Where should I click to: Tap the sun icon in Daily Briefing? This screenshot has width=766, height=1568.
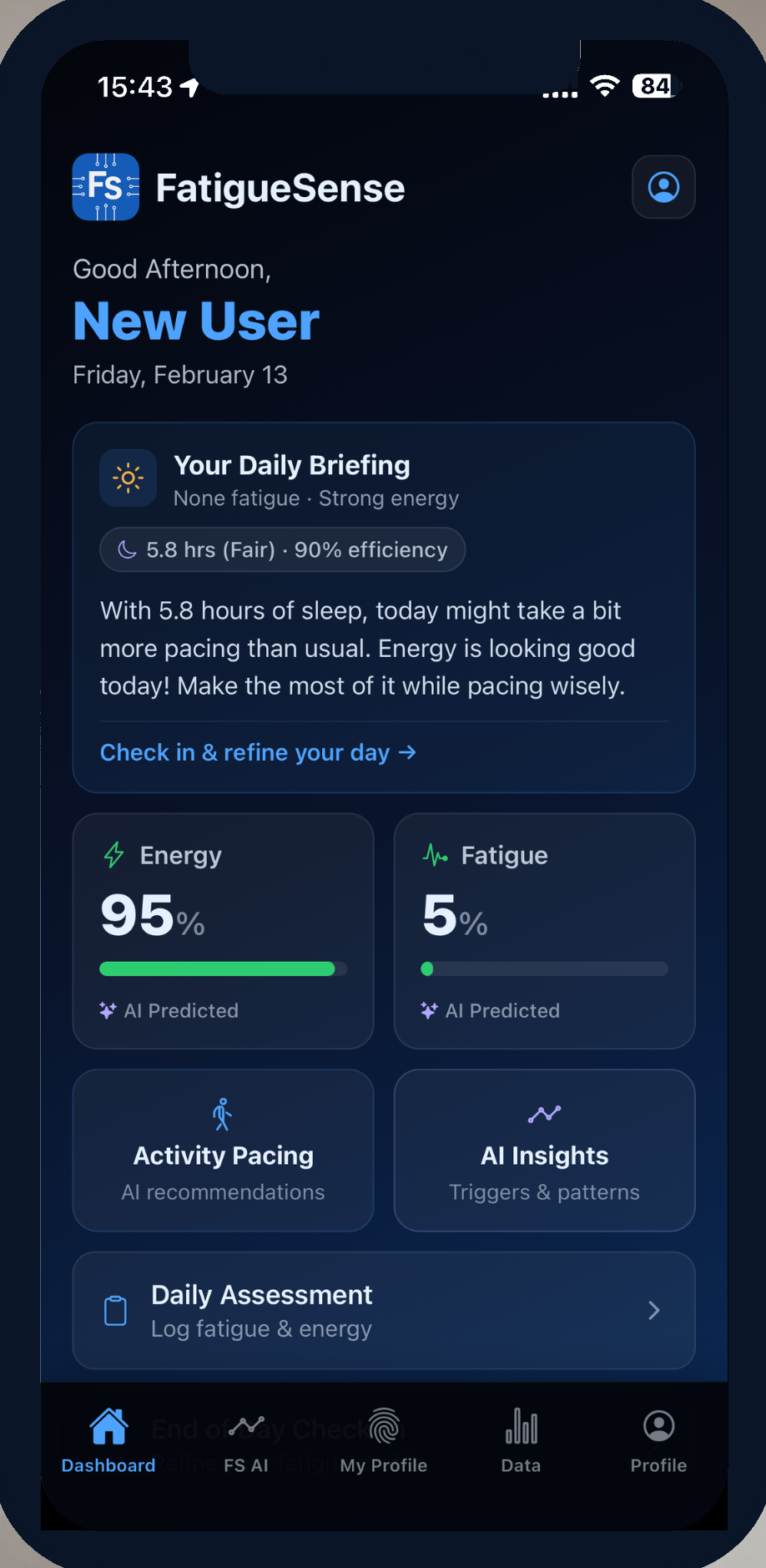[128, 478]
